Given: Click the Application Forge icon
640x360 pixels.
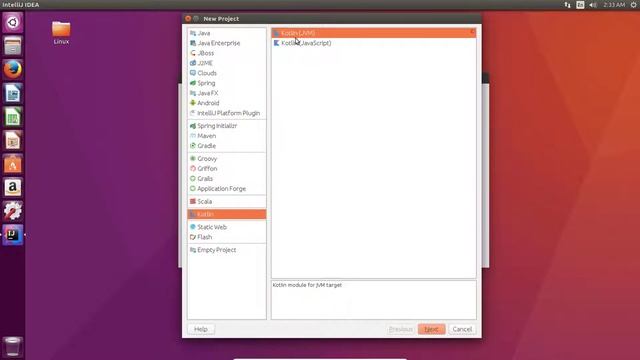Looking at the screenshot, I should [x=193, y=189].
